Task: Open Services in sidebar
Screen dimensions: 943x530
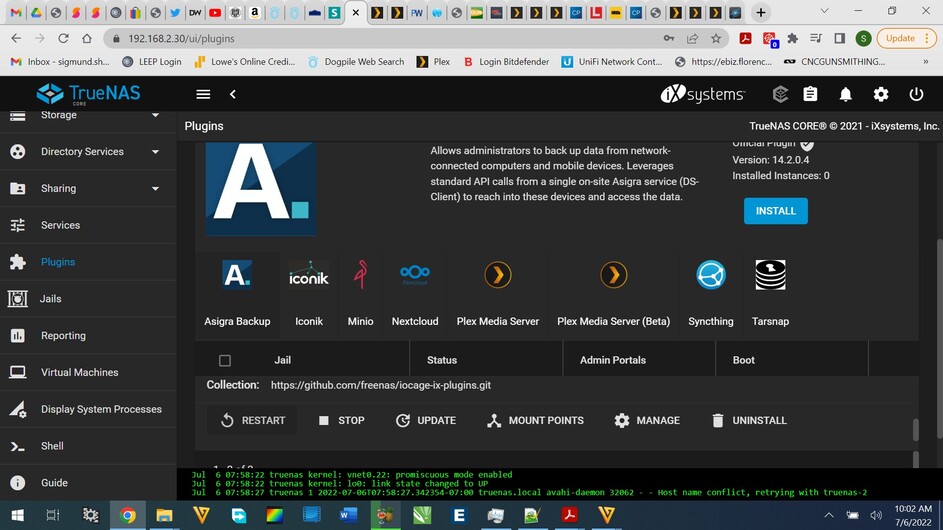Action: (x=88, y=225)
